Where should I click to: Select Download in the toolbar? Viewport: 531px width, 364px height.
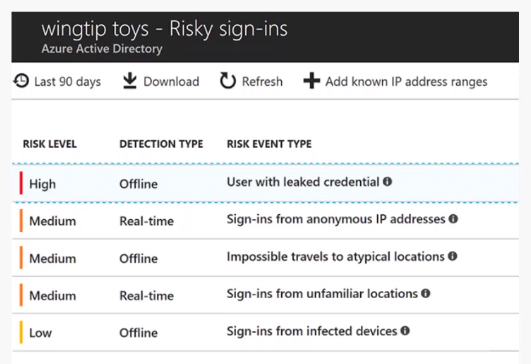click(161, 82)
